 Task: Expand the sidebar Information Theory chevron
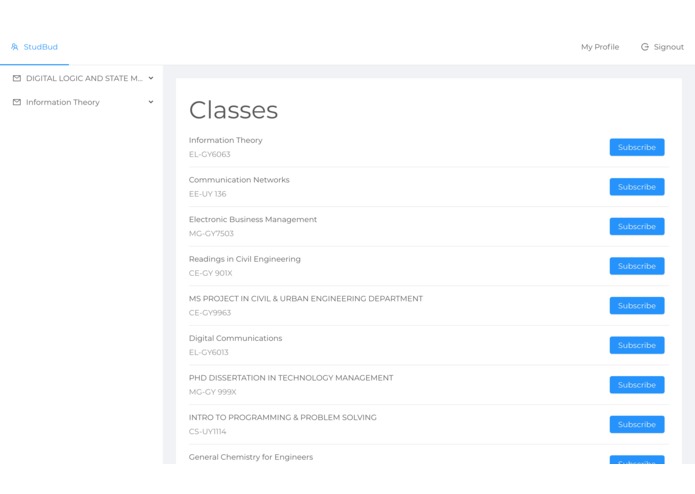151,102
